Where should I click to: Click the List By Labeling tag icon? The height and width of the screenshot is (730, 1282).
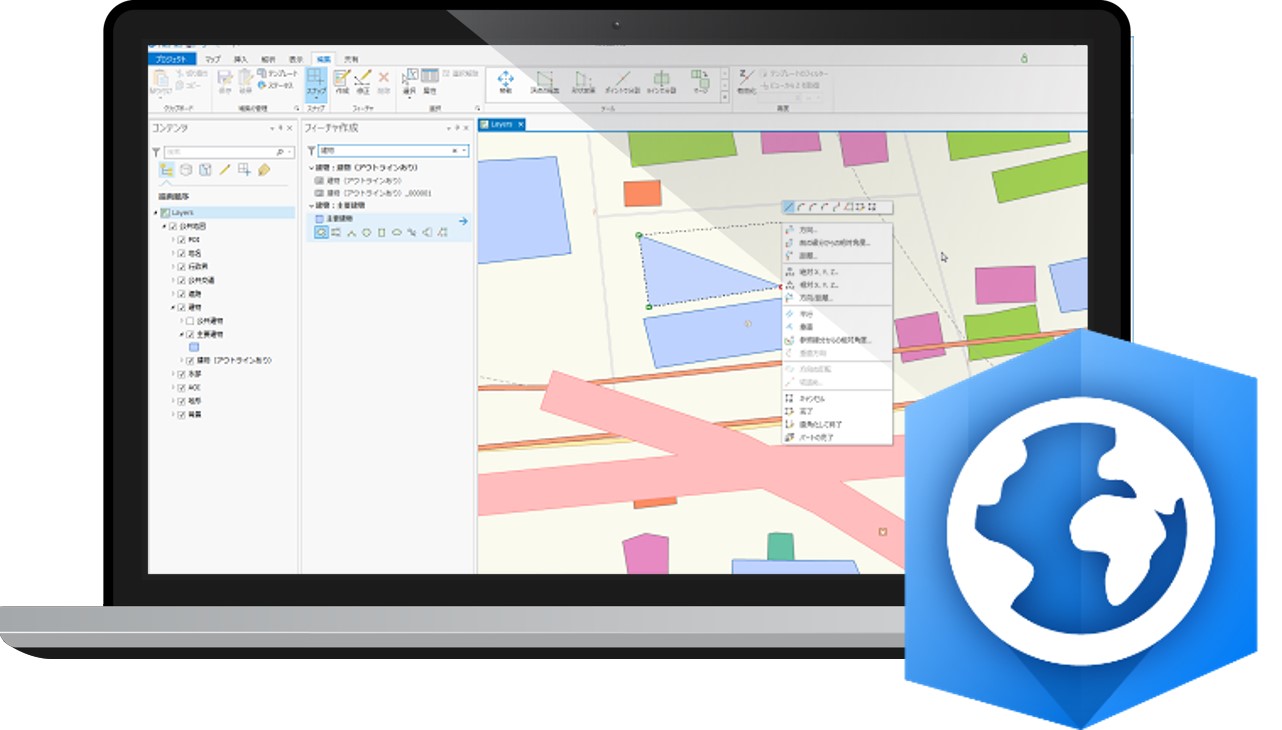[x=264, y=170]
